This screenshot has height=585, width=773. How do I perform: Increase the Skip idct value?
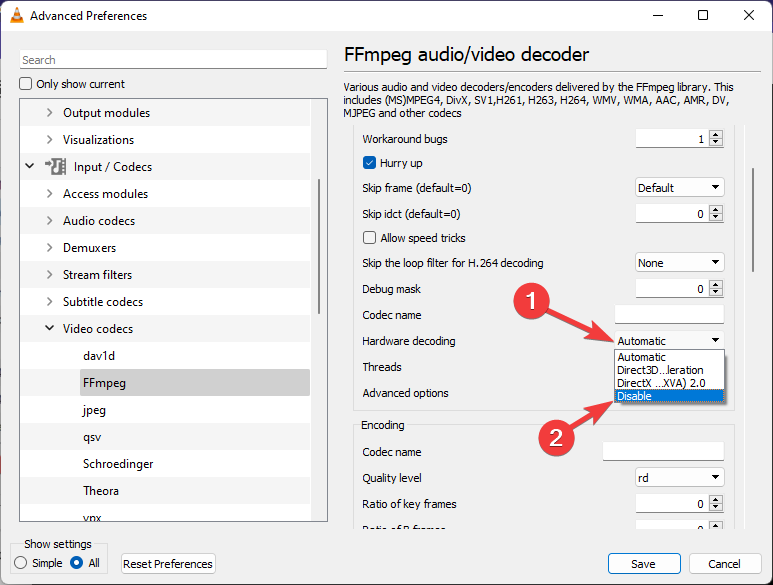[x=716, y=209]
